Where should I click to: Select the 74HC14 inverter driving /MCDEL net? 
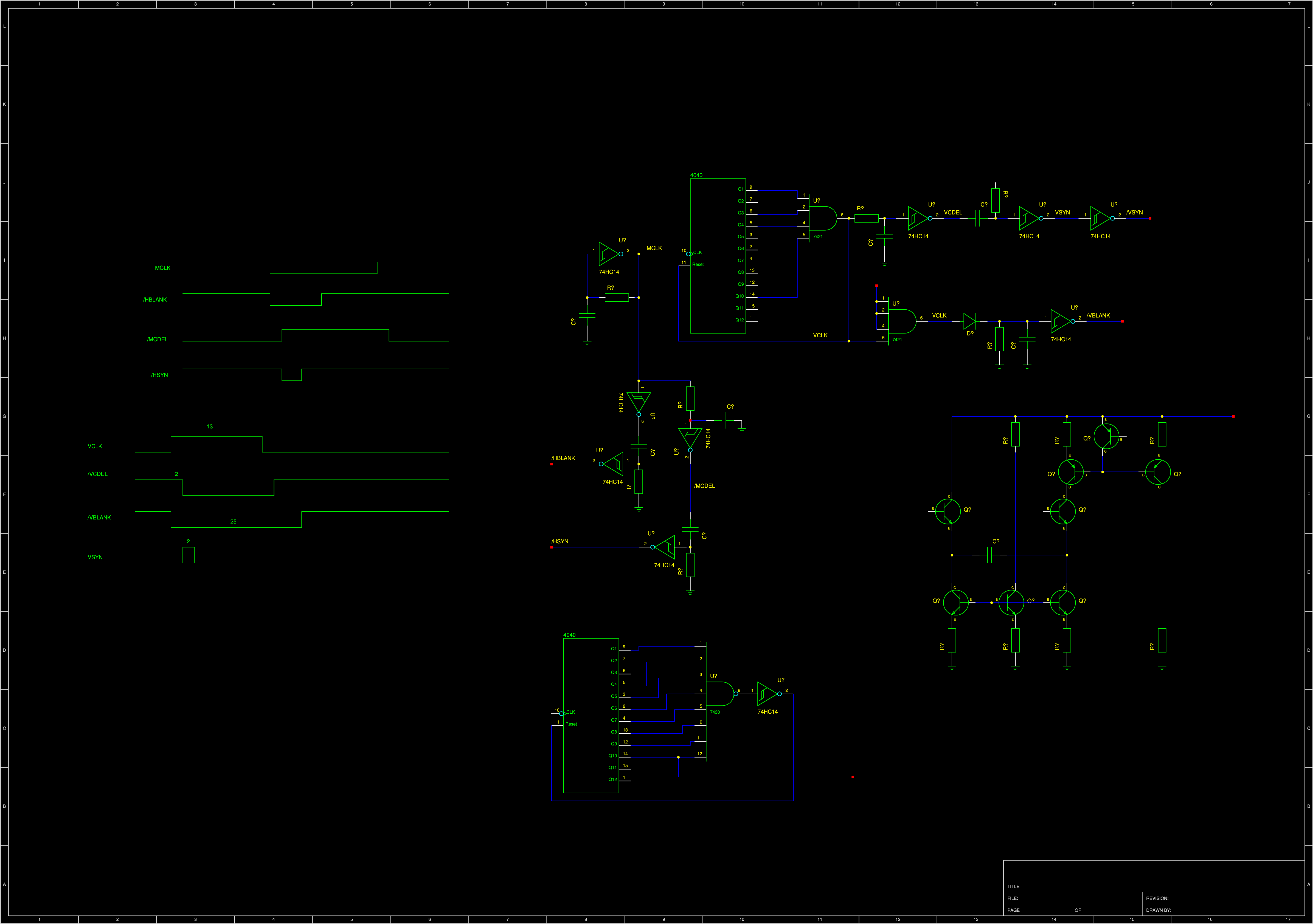(x=690, y=440)
